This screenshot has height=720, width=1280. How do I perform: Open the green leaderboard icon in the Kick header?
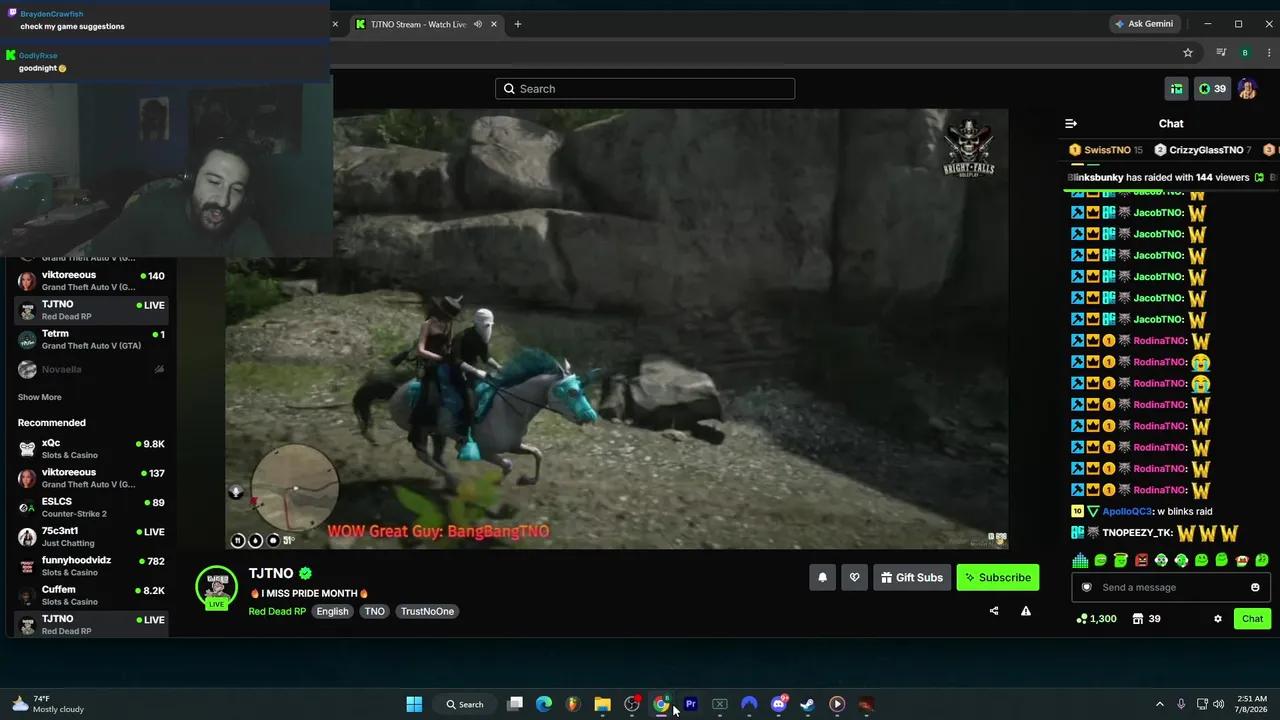pyautogui.click(x=1176, y=89)
